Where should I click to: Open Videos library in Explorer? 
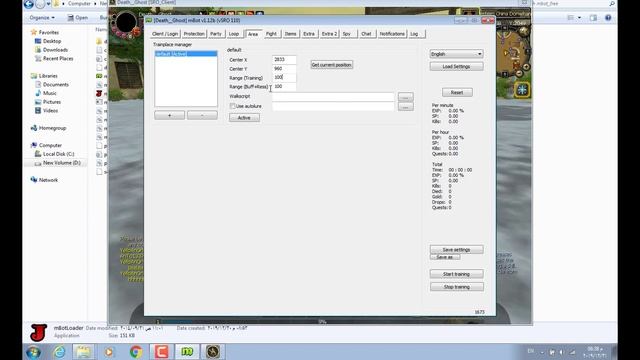(50, 110)
